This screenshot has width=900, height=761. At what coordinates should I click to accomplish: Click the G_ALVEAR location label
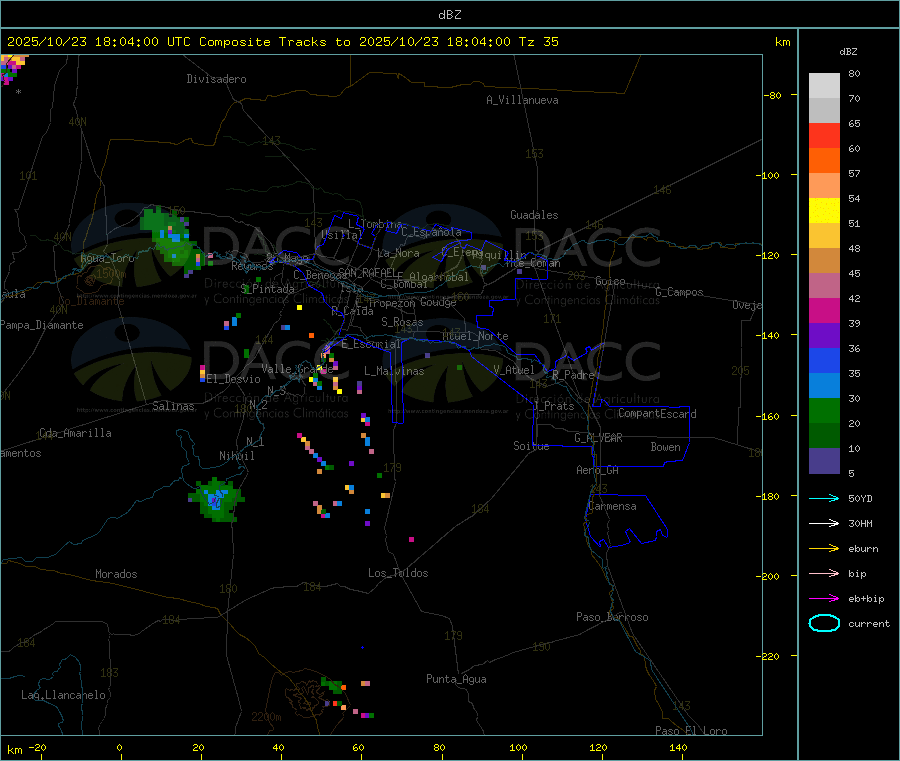tap(598, 438)
